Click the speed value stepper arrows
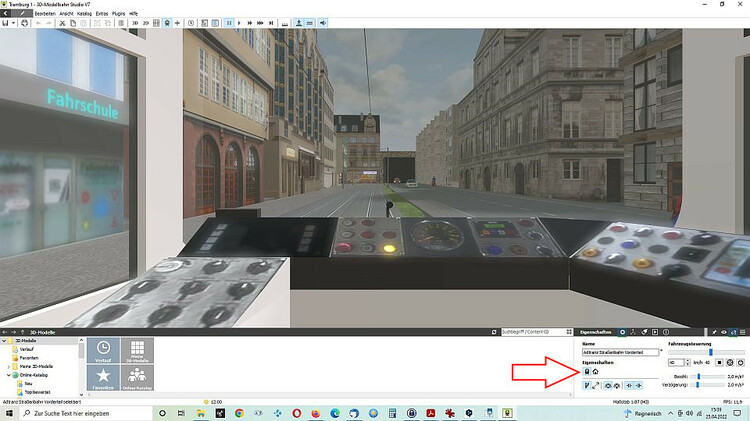Screen dimensions: 750x421 click(x=687, y=363)
